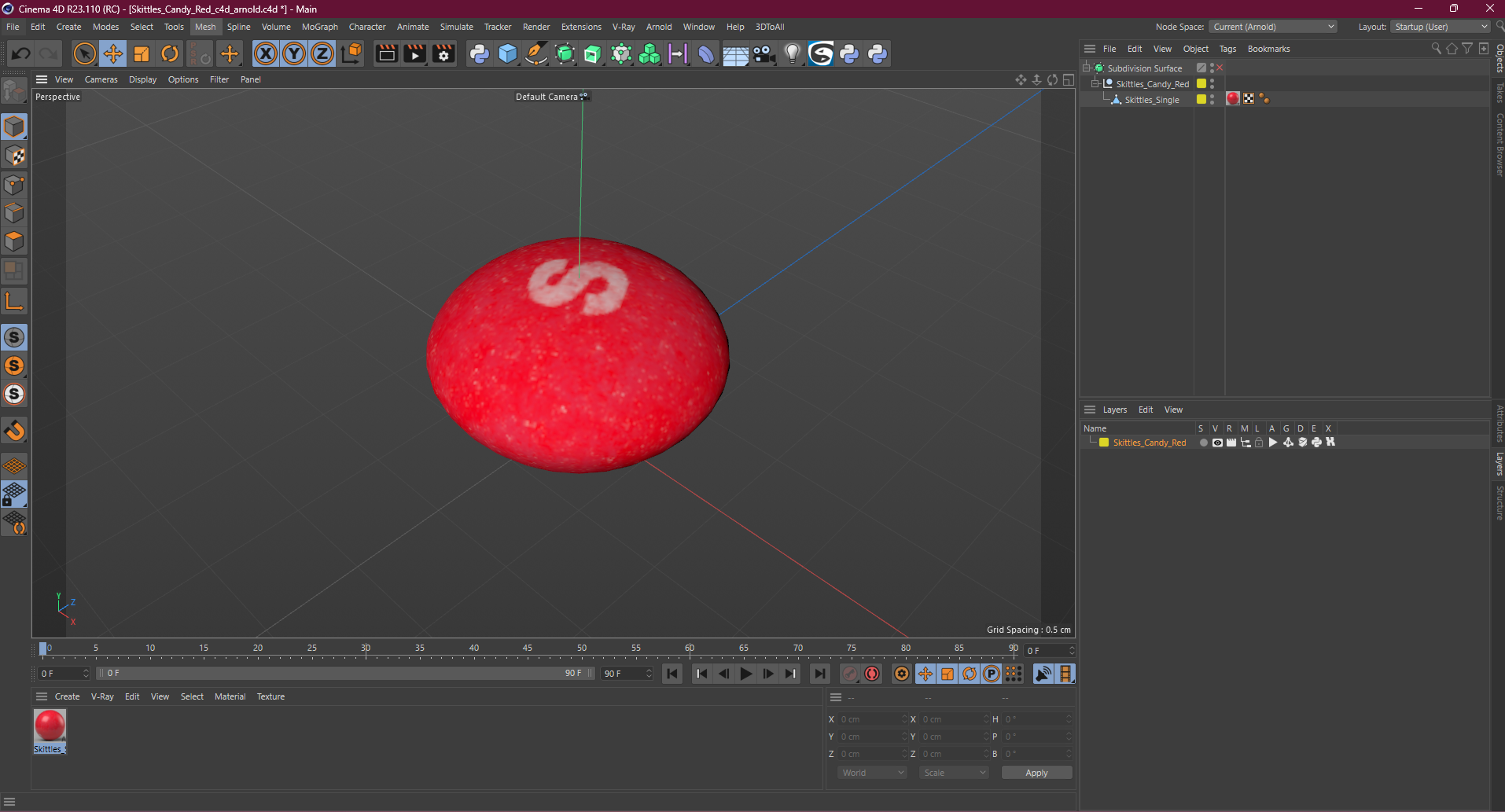Toggle Locked Workplane icon

click(14, 494)
